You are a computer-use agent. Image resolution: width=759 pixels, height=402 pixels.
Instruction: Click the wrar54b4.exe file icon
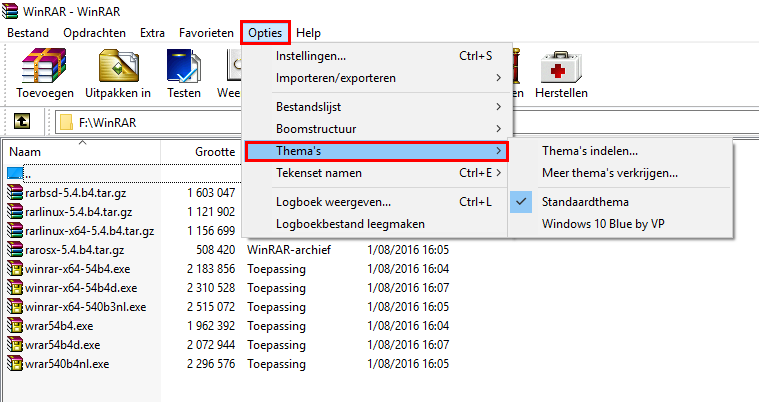(15, 325)
